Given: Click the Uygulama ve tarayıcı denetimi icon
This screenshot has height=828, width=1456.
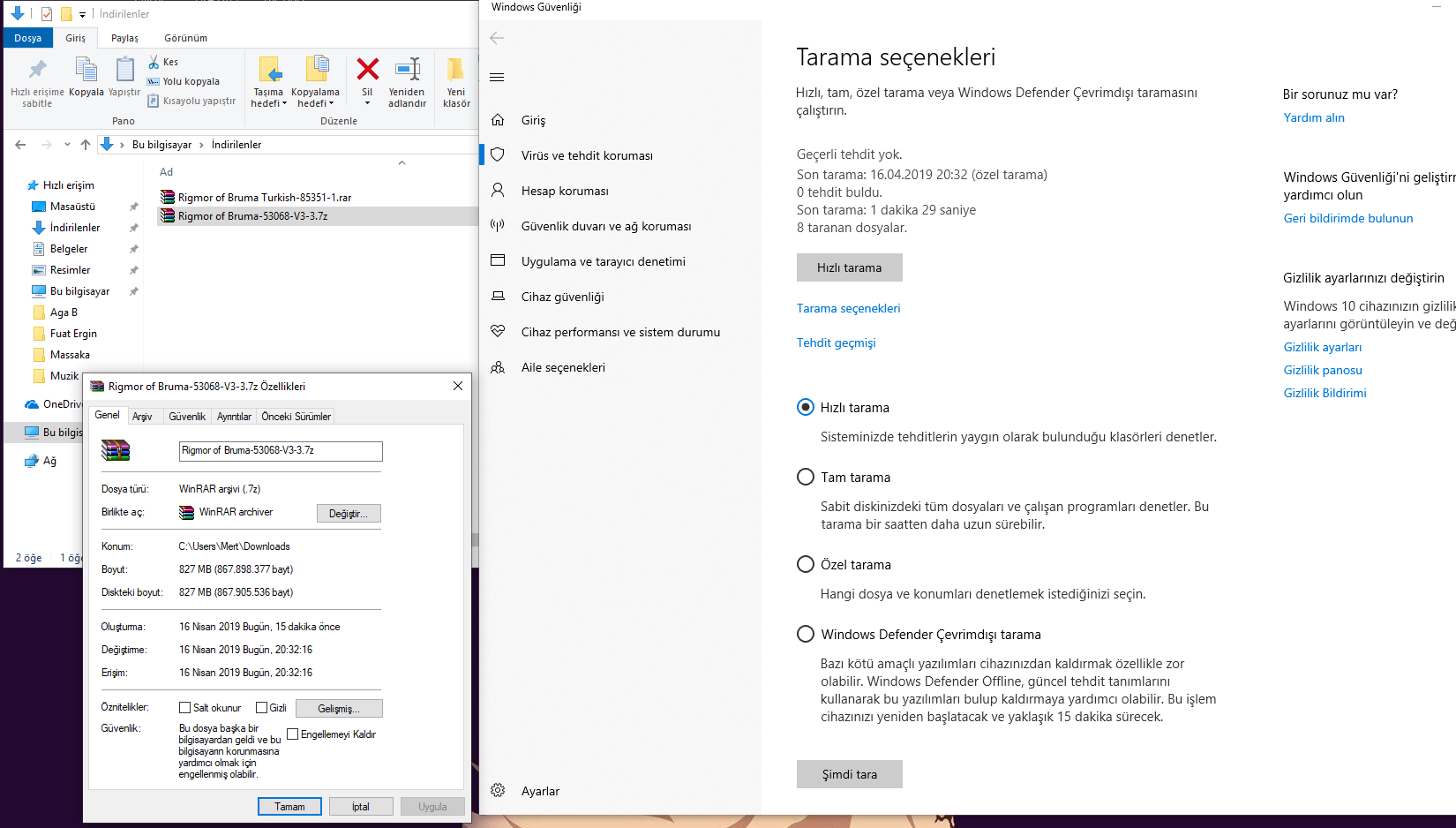Looking at the screenshot, I should coord(498,261).
